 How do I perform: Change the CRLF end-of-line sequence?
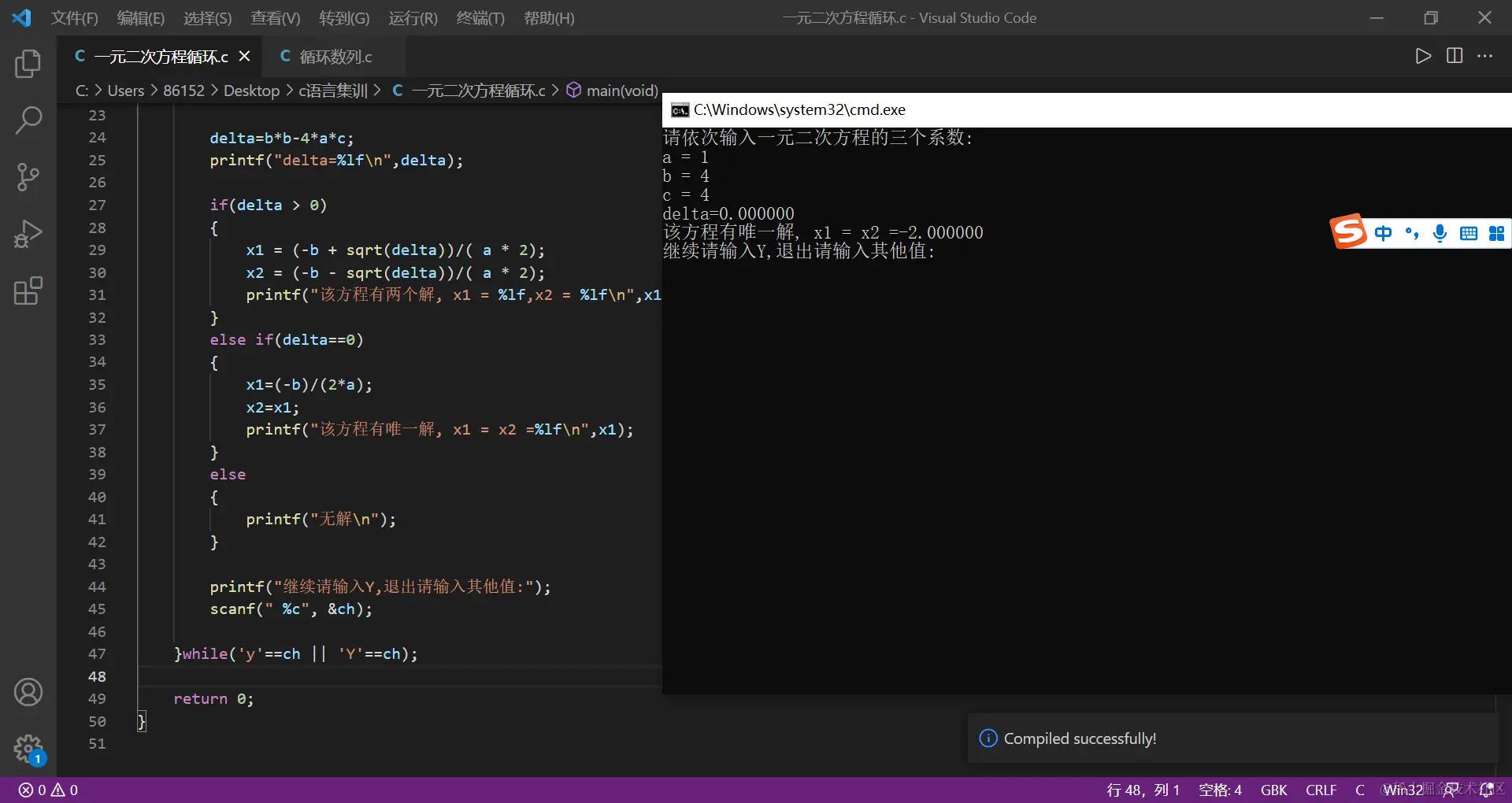(1321, 790)
